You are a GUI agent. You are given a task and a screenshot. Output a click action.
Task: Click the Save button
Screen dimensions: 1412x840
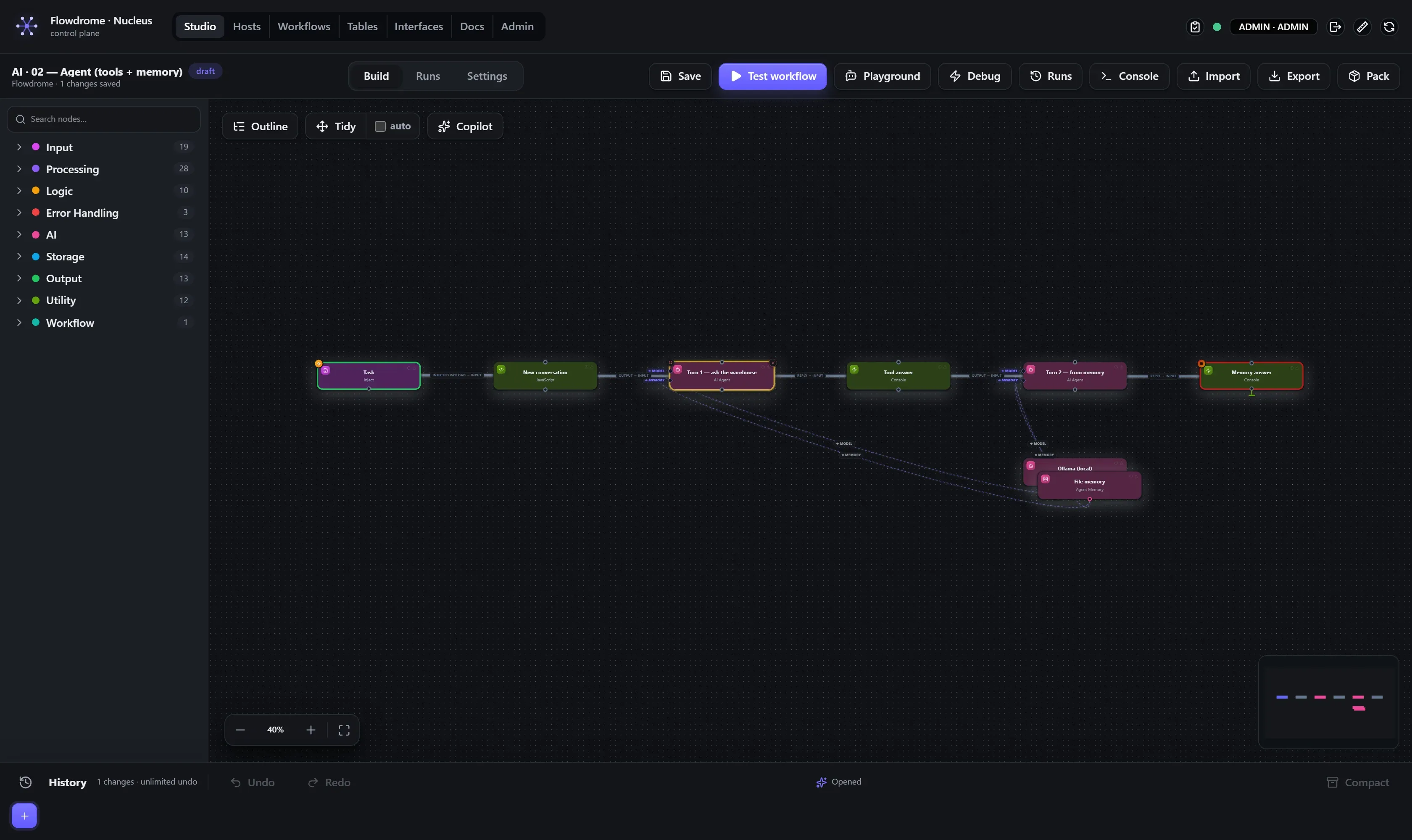680,76
